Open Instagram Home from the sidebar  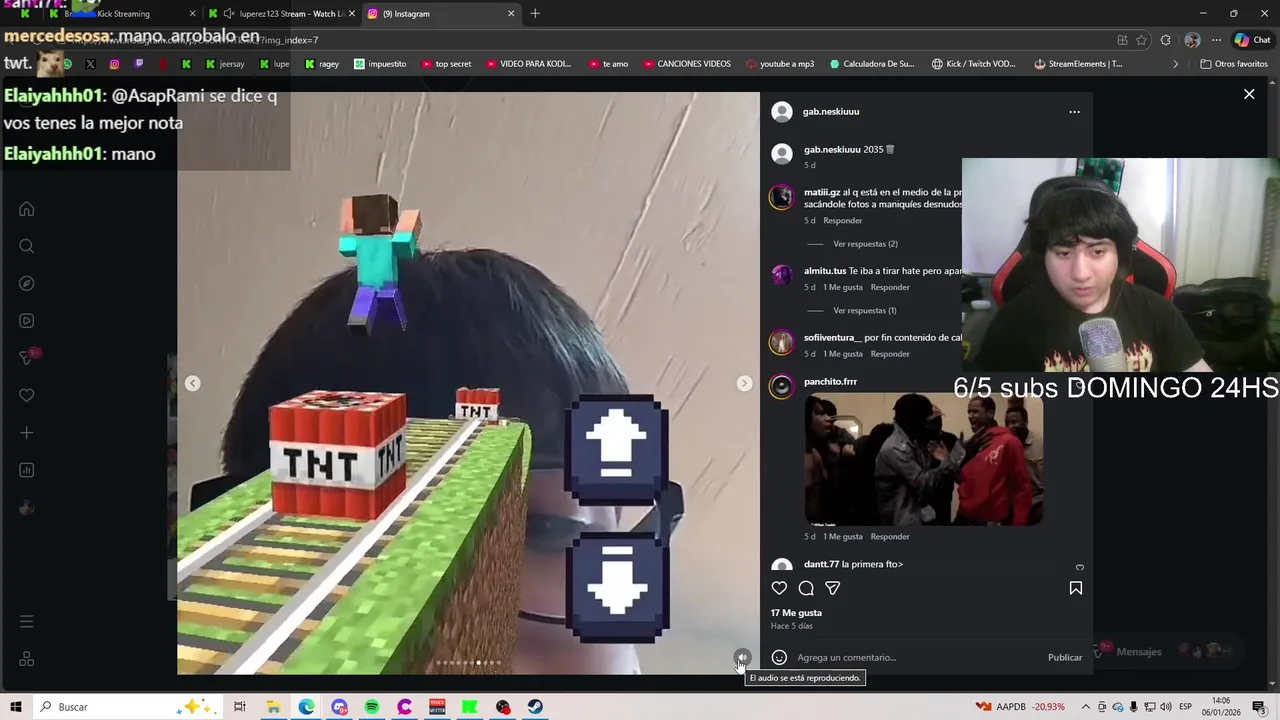point(27,209)
